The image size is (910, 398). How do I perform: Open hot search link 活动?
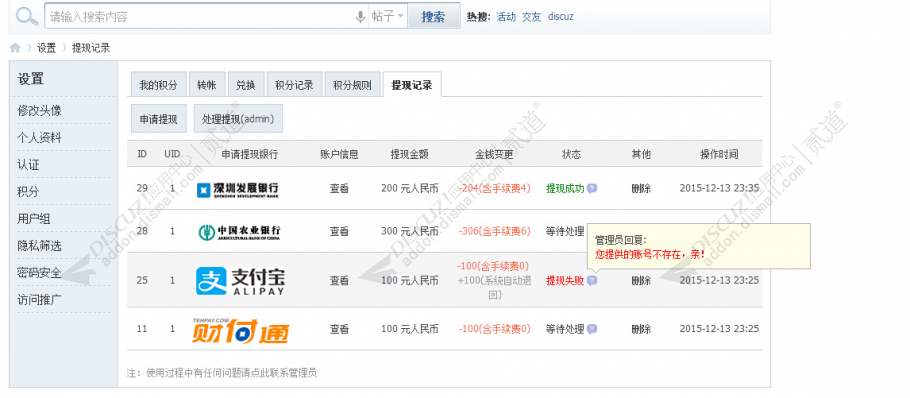[x=506, y=17]
